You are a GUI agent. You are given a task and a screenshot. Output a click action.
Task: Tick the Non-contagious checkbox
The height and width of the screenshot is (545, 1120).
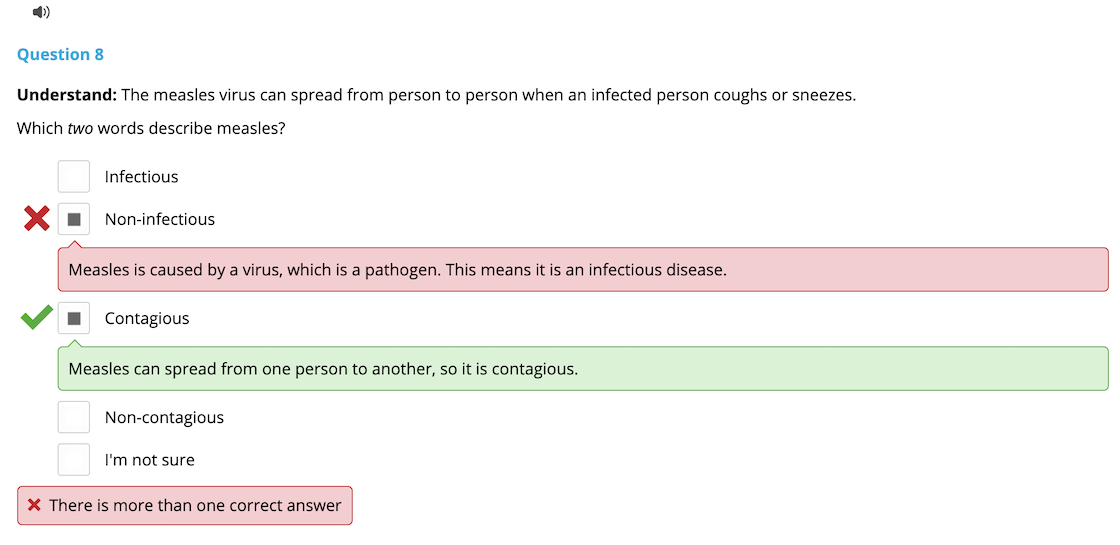(x=74, y=417)
